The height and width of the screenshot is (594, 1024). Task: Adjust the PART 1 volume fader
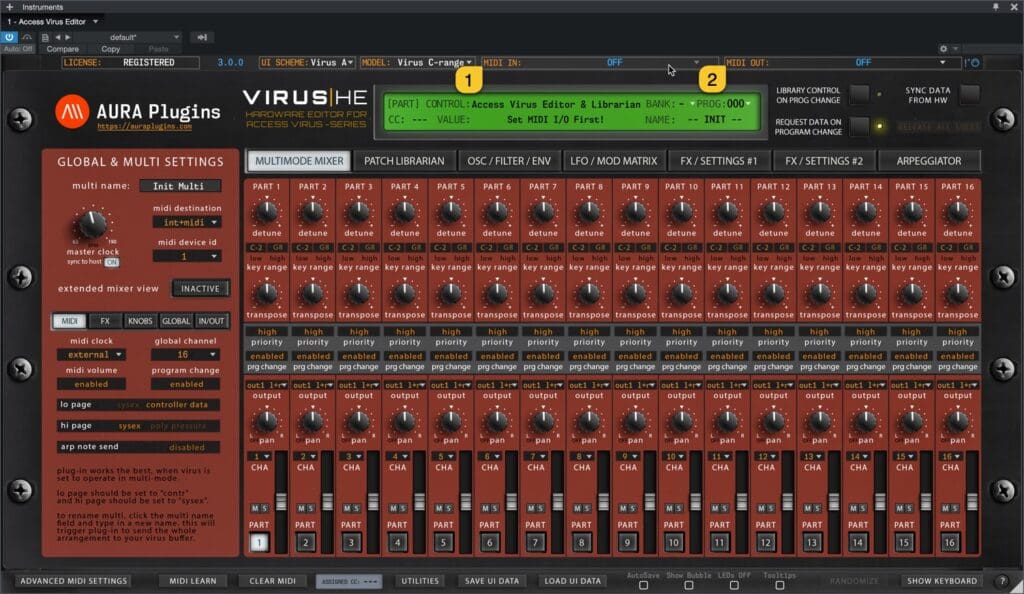click(281, 501)
